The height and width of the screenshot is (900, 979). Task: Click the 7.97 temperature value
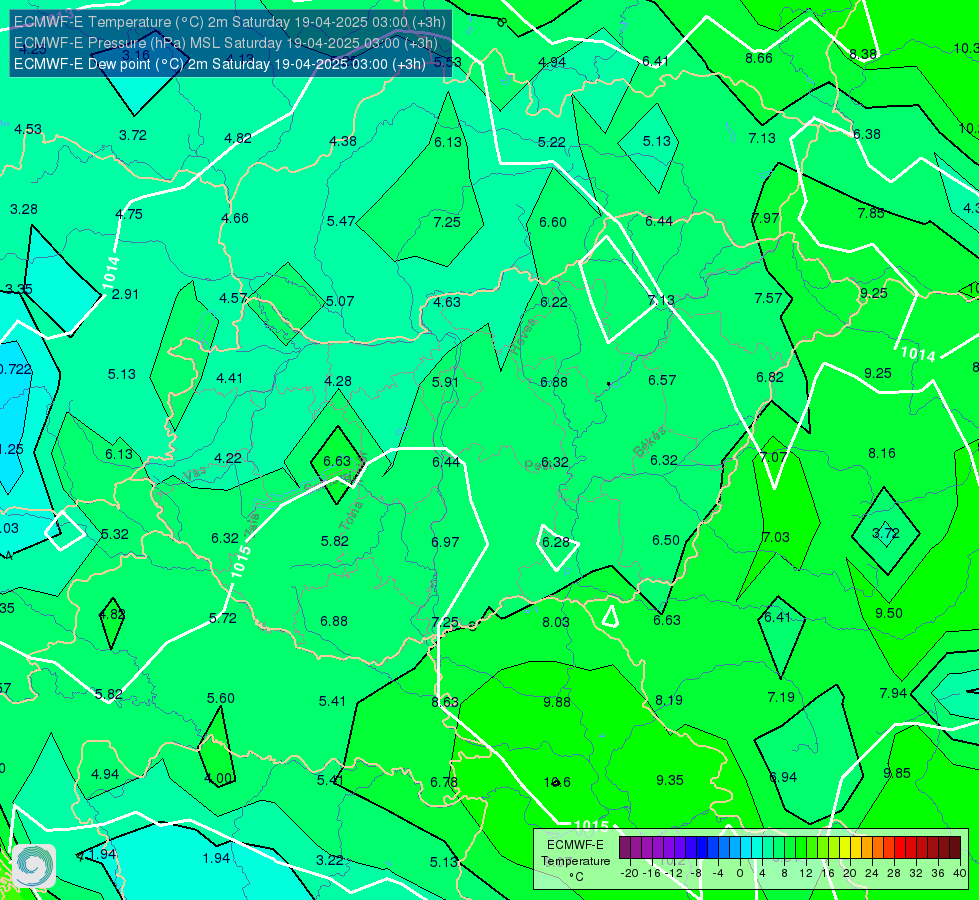pos(765,218)
